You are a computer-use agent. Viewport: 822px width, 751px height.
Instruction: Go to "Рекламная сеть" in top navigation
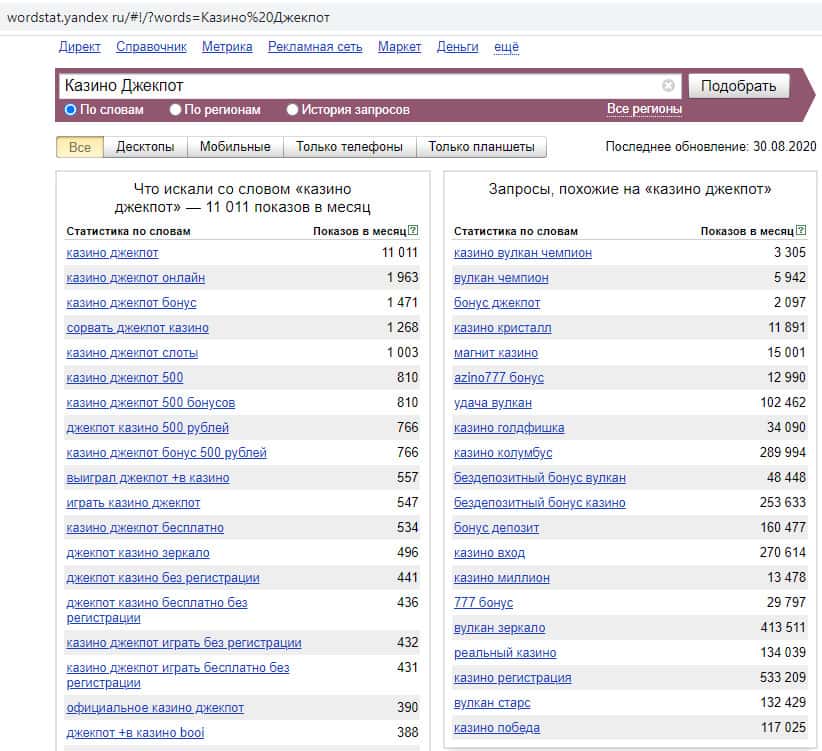click(x=315, y=47)
